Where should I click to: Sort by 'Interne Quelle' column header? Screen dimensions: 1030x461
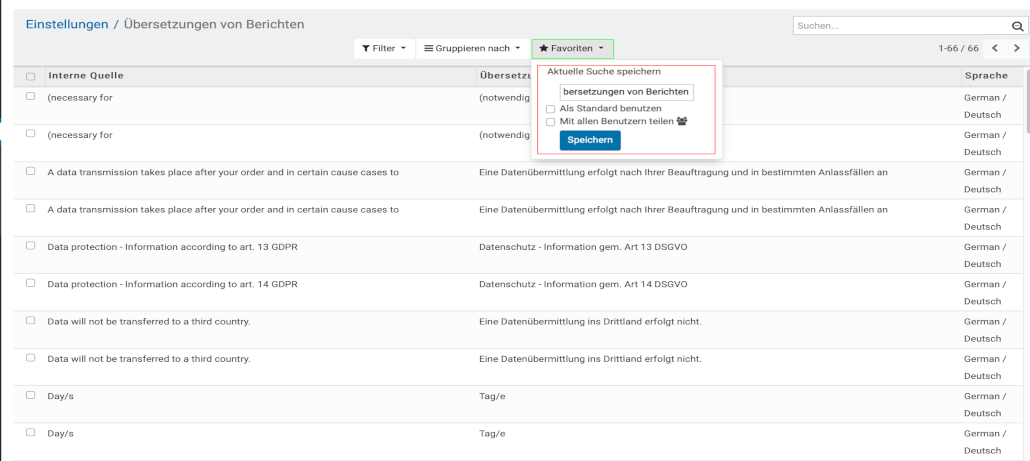(x=86, y=76)
